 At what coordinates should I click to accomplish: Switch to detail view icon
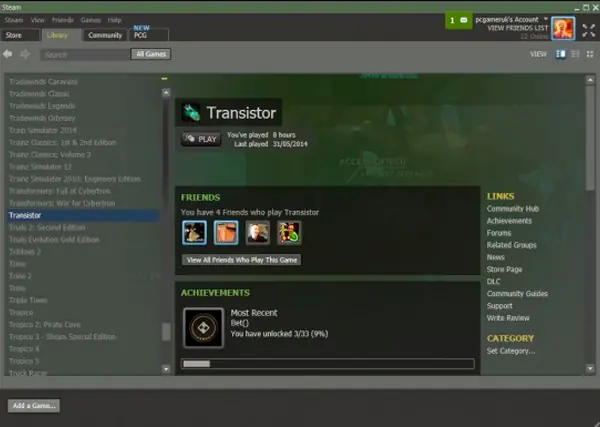click(561, 54)
